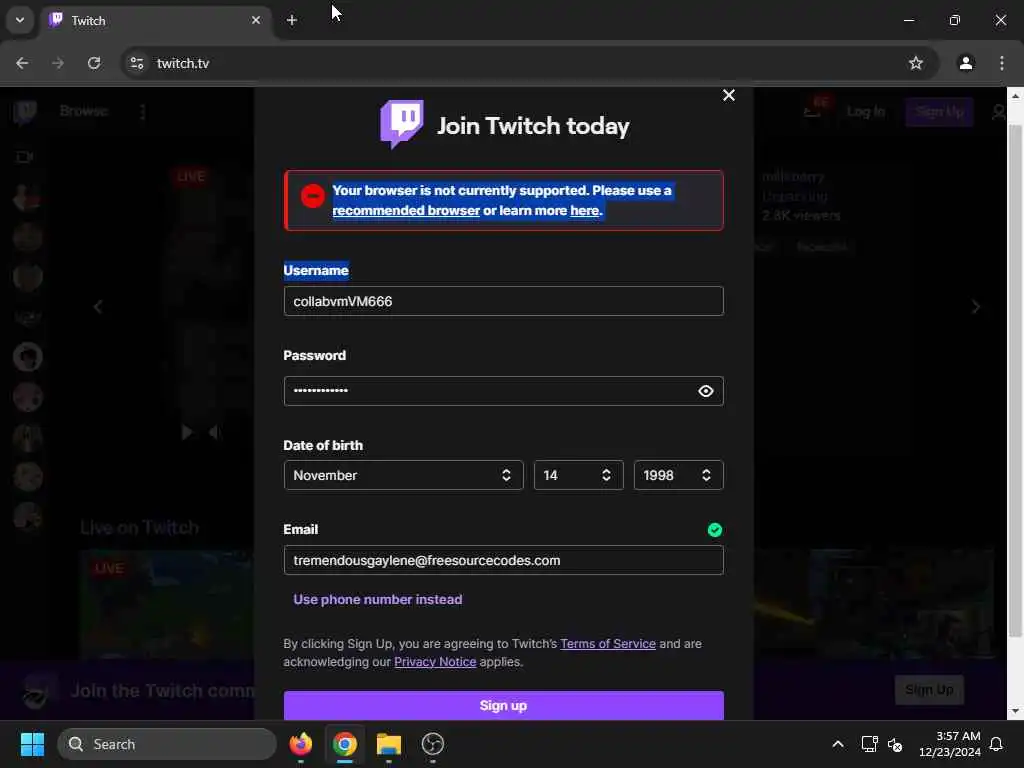The width and height of the screenshot is (1024, 768).
Task: Click the taskbar Search box
Action: click(167, 744)
